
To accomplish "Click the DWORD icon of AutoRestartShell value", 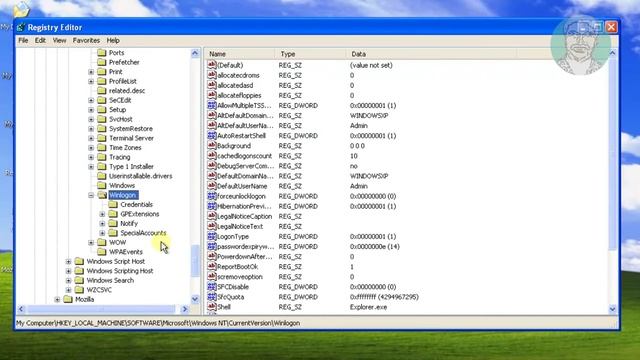I will coord(211,136).
